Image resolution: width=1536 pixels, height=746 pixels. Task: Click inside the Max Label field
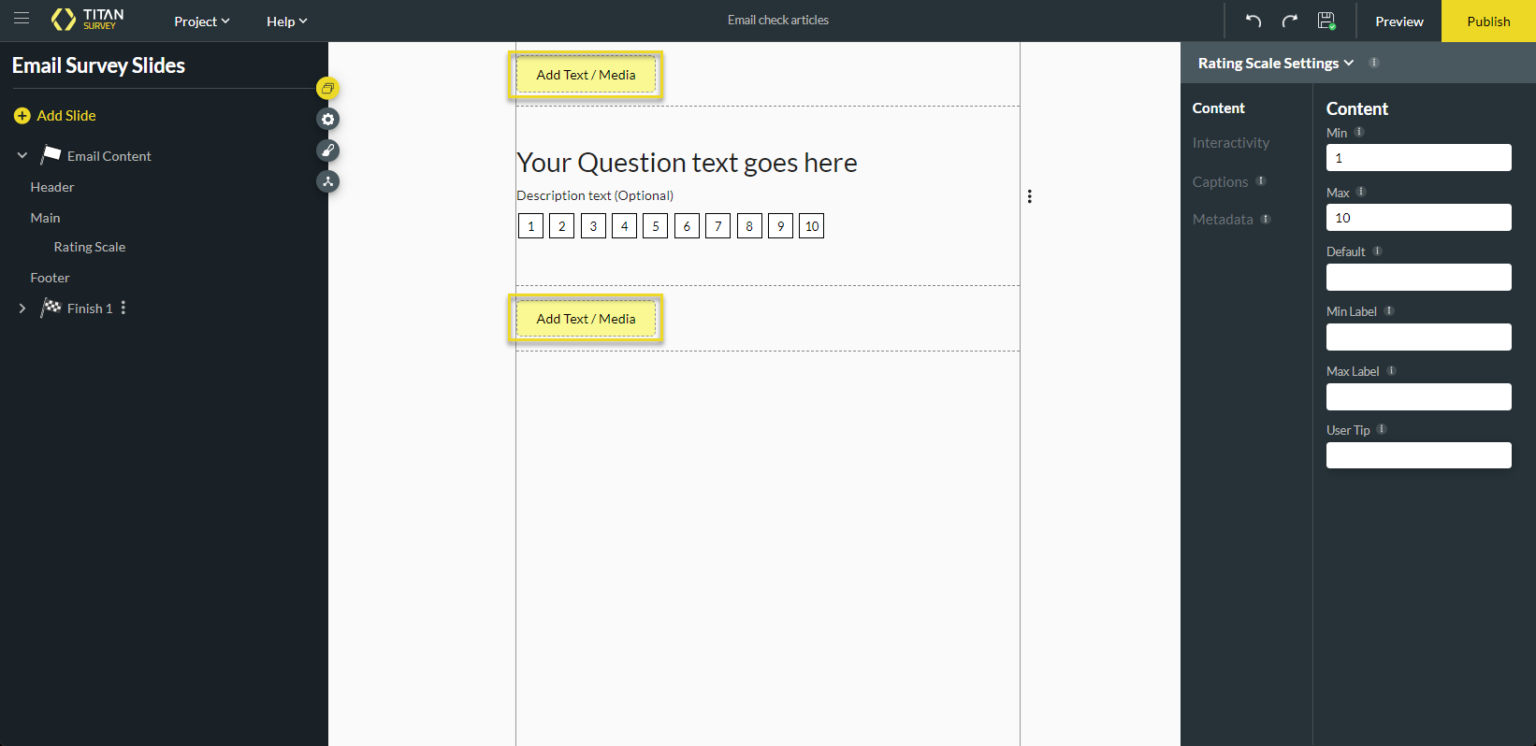point(1418,396)
